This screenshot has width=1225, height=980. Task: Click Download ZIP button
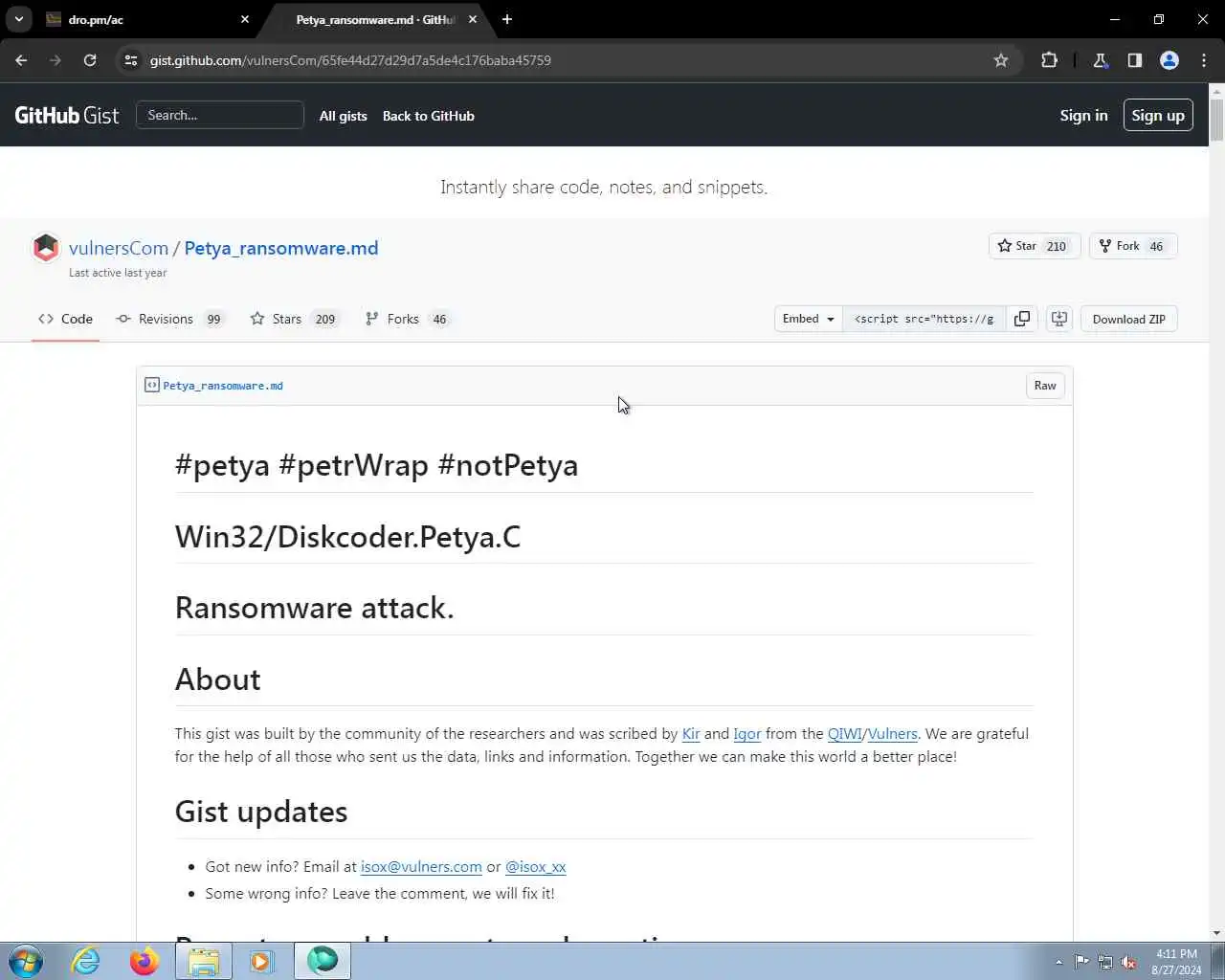(1129, 319)
